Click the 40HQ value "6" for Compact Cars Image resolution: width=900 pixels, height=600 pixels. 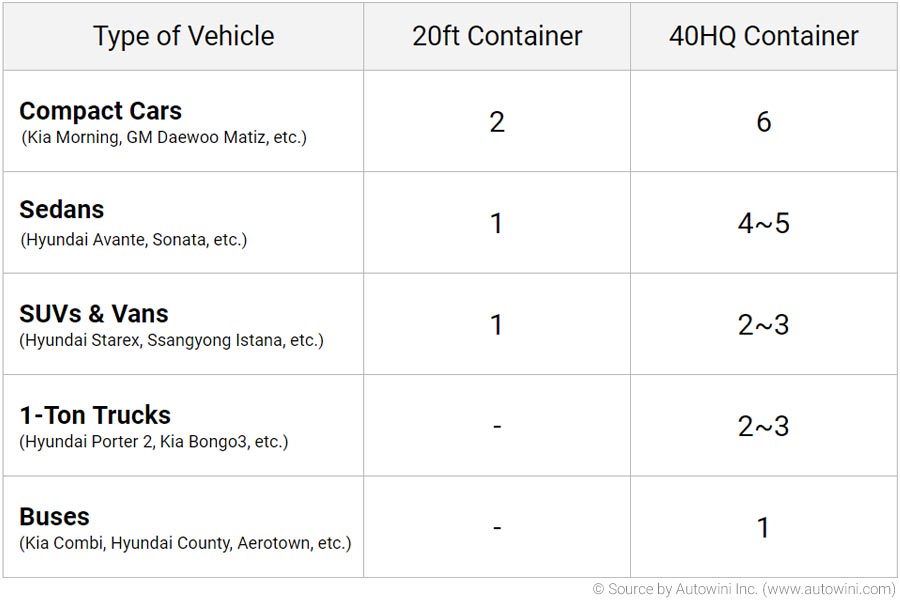point(763,122)
